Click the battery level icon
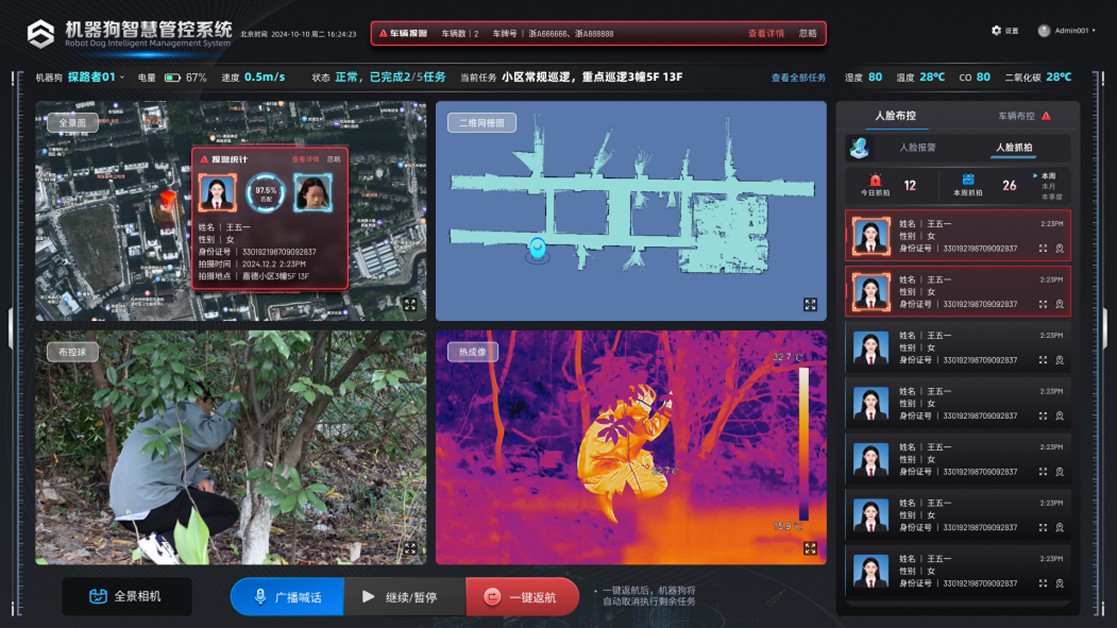 click(x=172, y=78)
